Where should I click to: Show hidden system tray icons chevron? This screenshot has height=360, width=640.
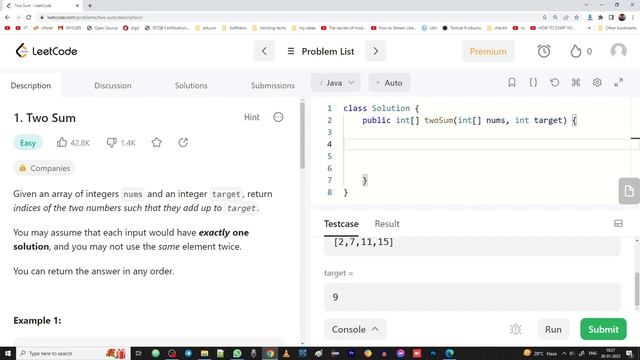coord(564,353)
